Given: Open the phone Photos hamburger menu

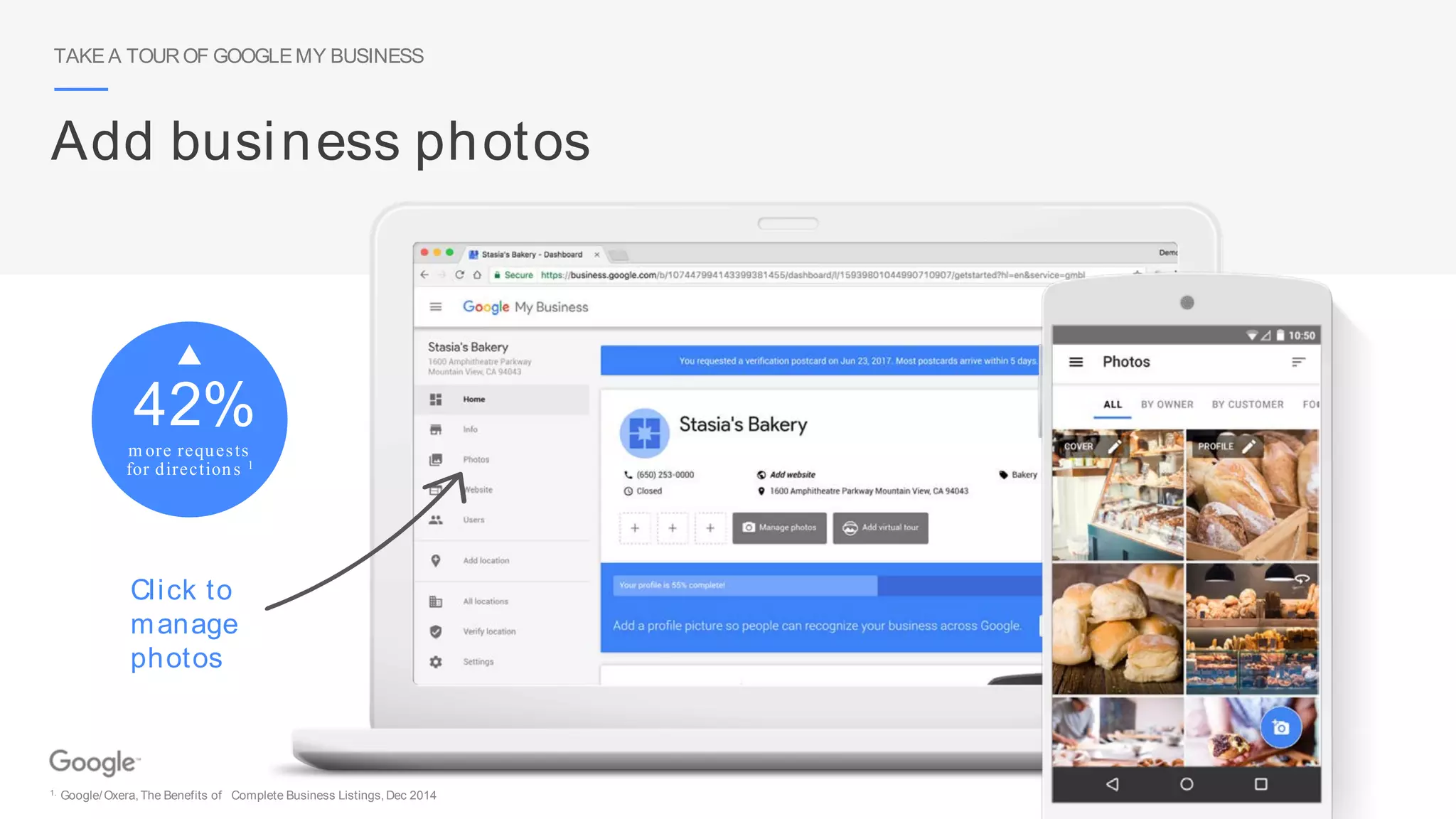Looking at the screenshot, I should tap(1076, 362).
